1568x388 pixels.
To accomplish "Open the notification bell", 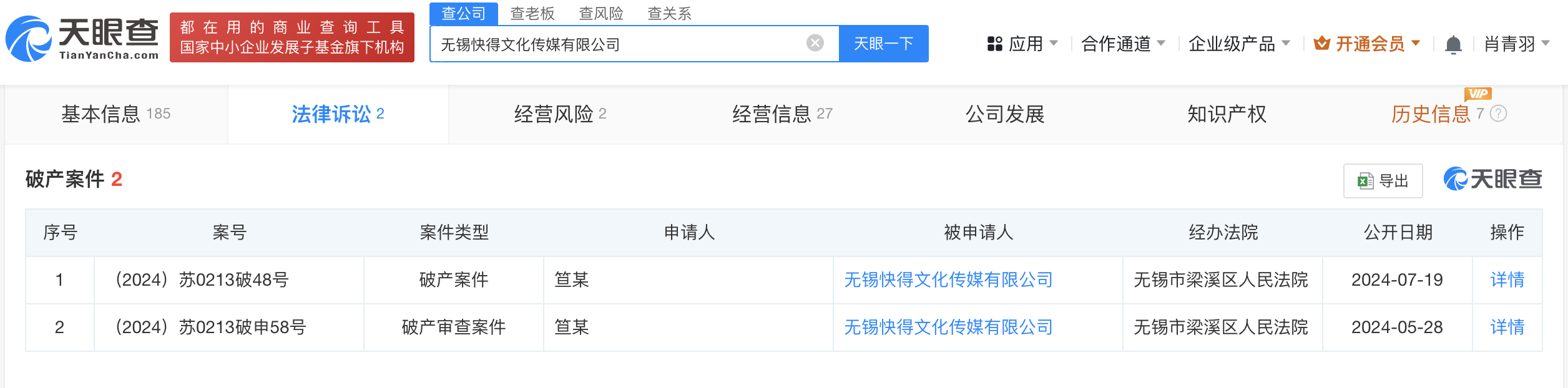I will (1453, 45).
